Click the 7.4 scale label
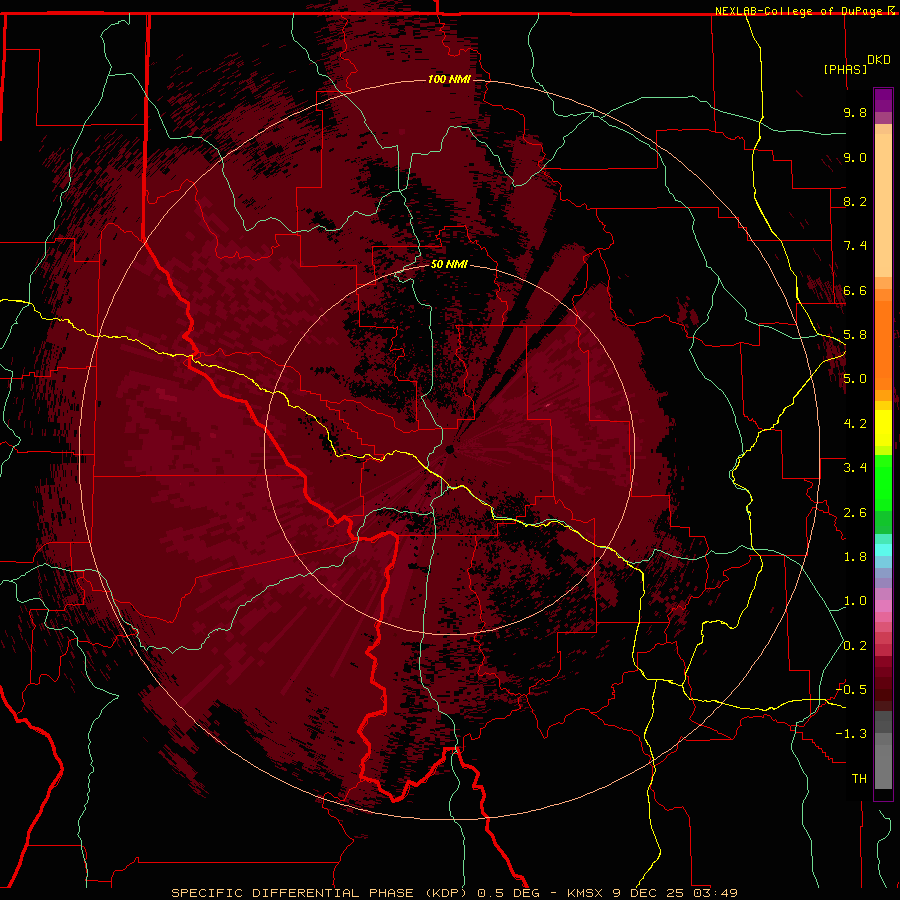The image size is (900, 900). coord(855,246)
